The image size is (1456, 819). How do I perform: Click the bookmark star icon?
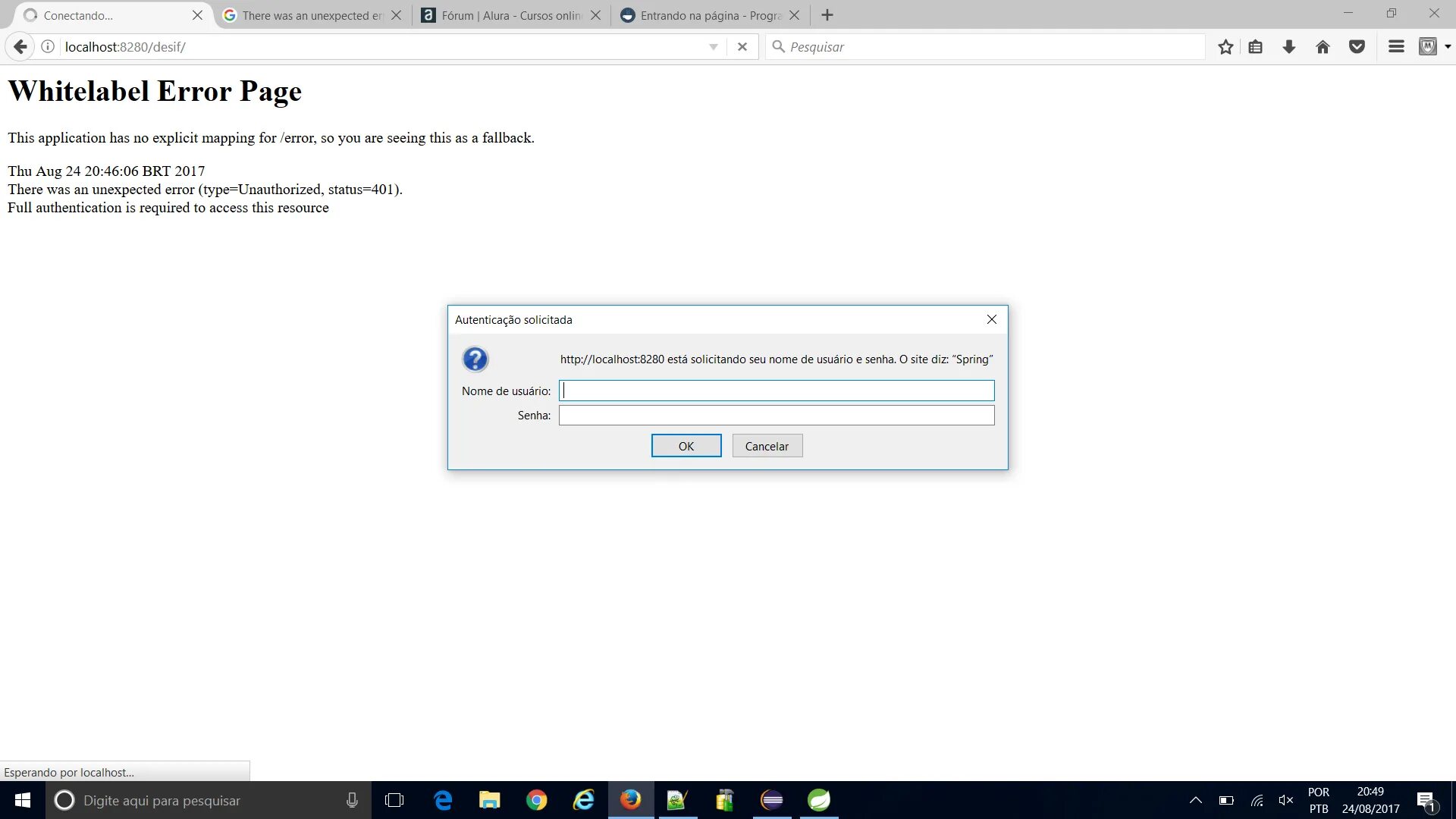coord(1225,47)
